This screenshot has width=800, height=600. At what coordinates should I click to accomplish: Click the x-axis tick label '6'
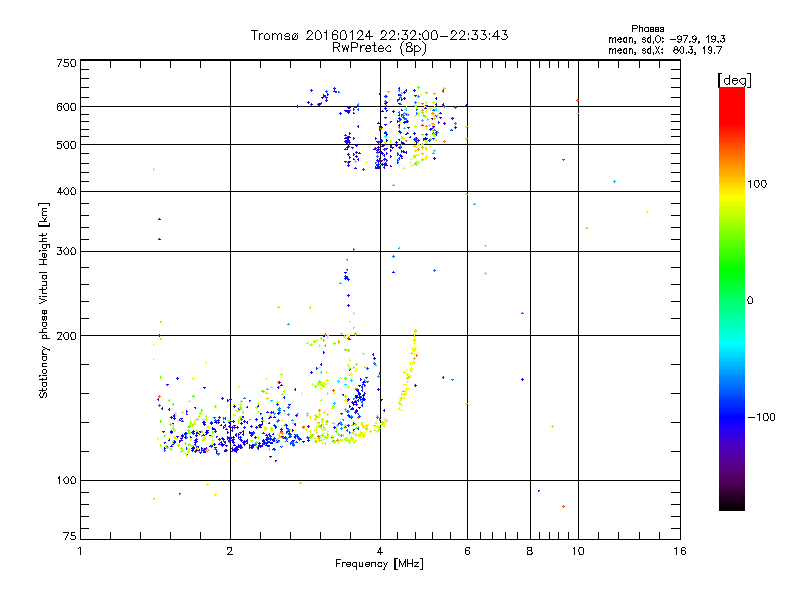tap(467, 551)
